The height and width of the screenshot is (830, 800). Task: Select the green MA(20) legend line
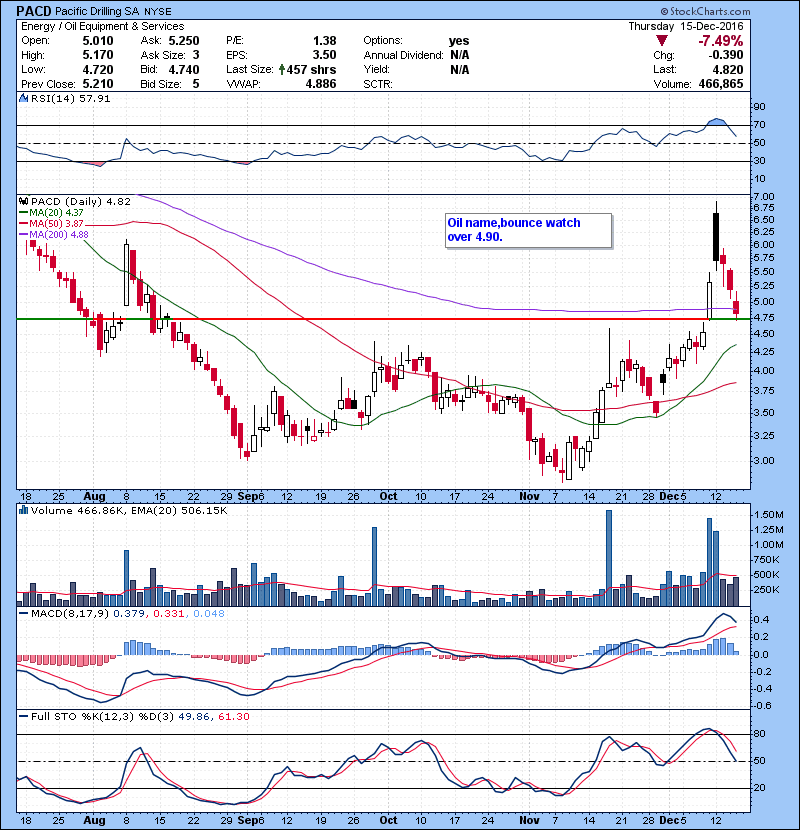point(23,212)
